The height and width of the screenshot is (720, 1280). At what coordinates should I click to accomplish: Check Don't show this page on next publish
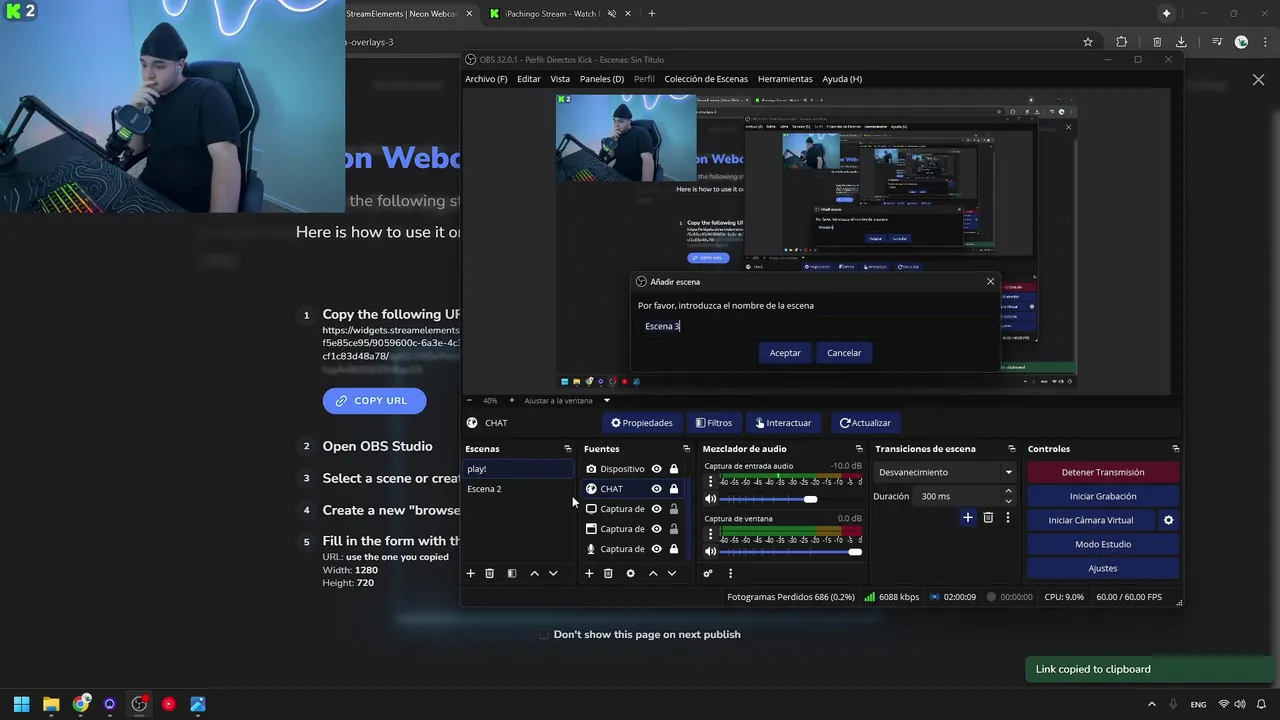[x=544, y=634]
